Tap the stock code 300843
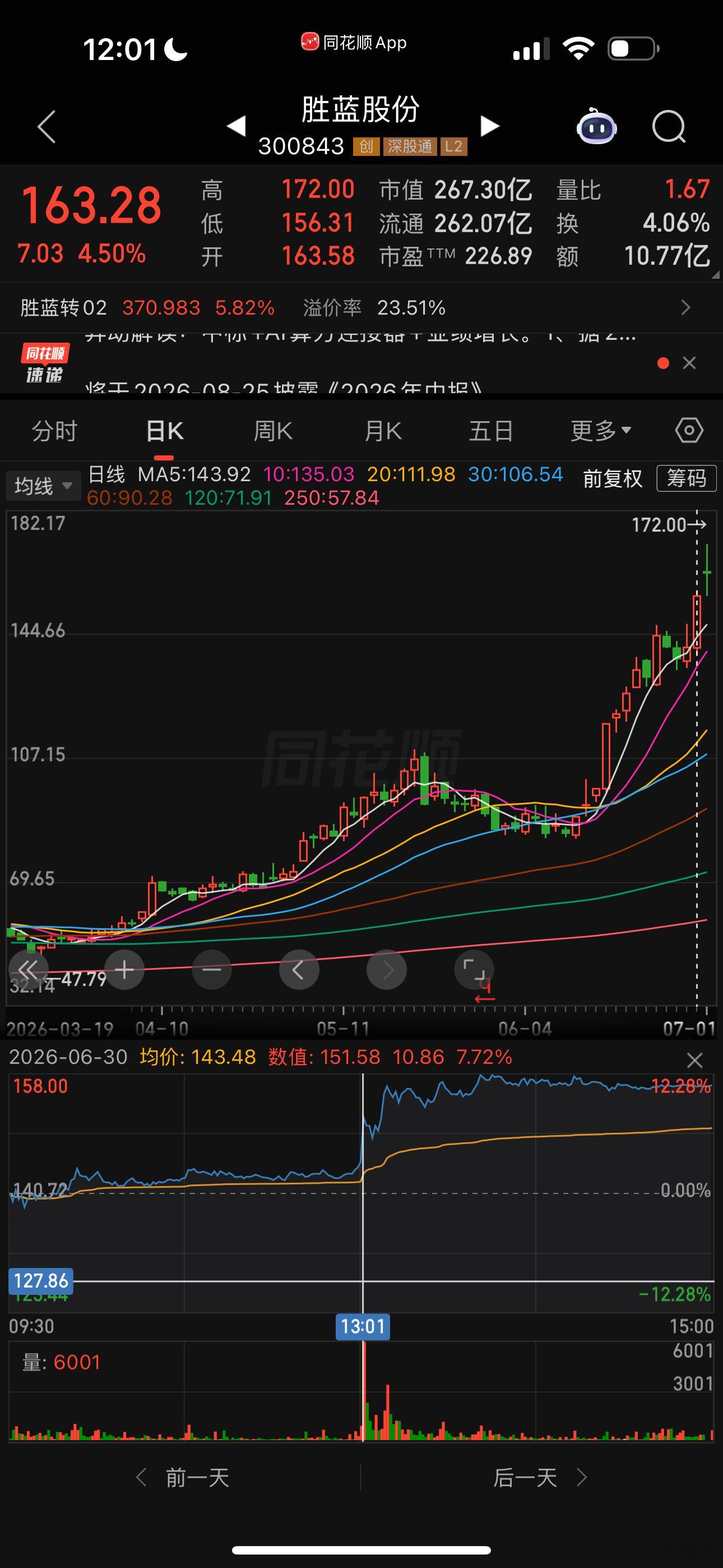This screenshot has height=1568, width=723. 302,146
